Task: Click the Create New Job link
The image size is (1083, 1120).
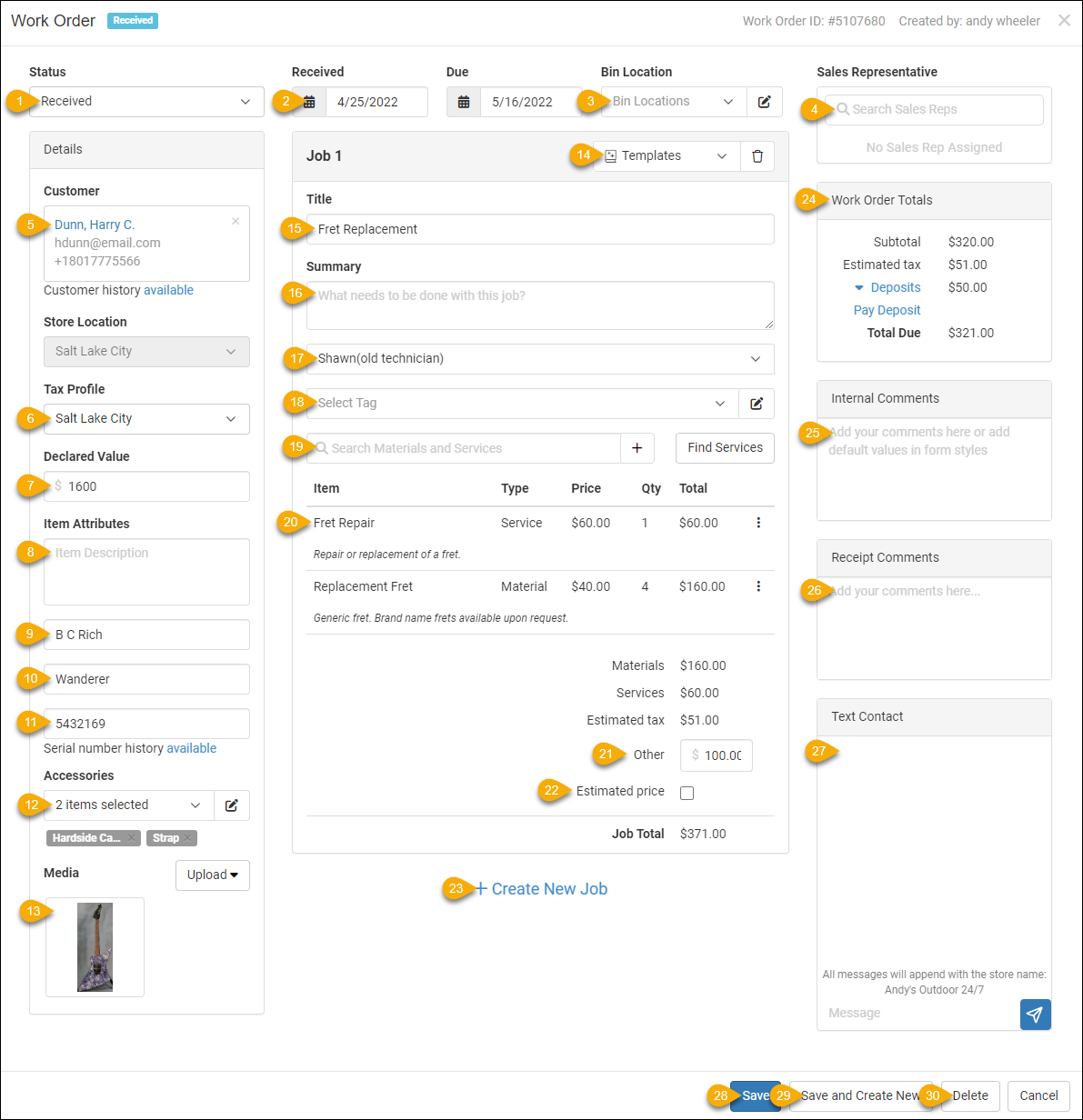Action: tap(541, 889)
